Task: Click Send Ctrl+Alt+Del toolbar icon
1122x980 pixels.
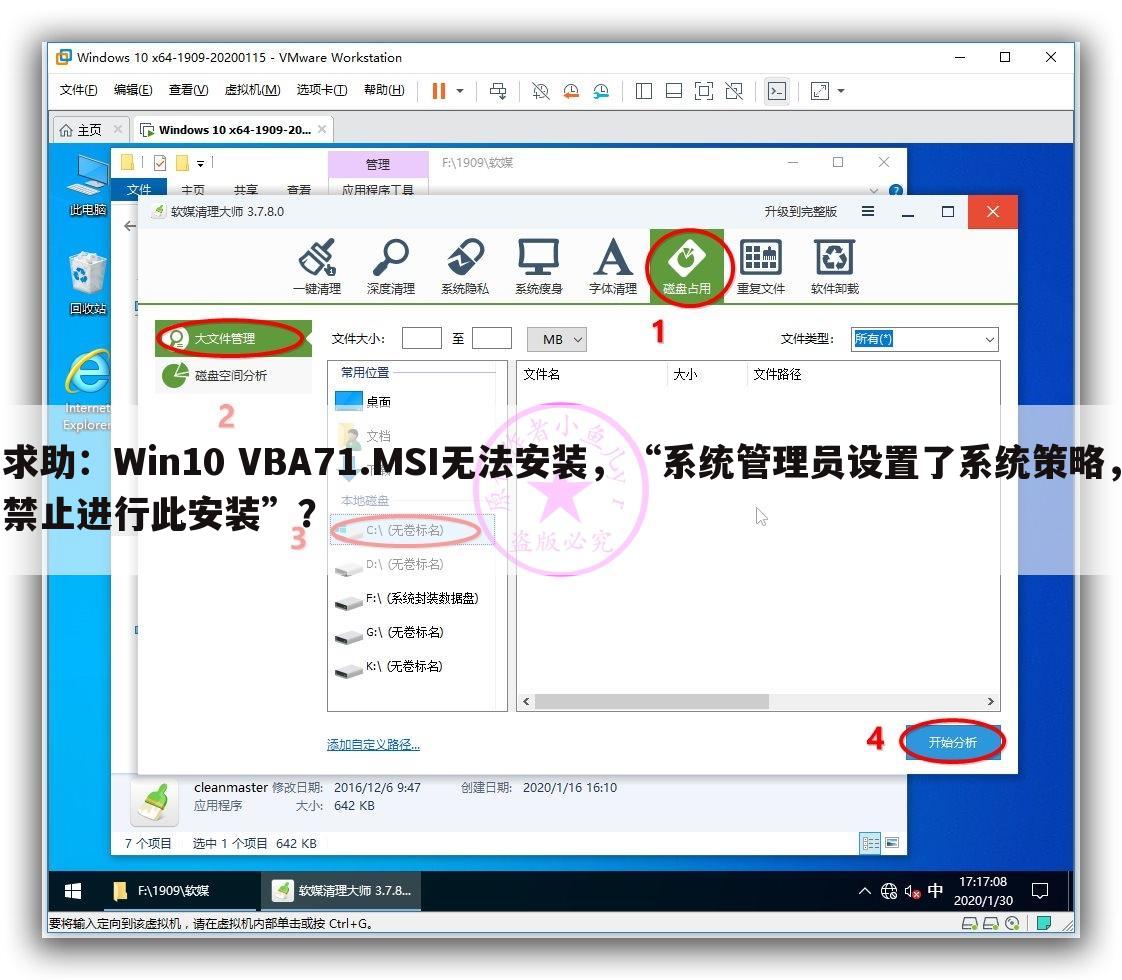Action: 498,91
